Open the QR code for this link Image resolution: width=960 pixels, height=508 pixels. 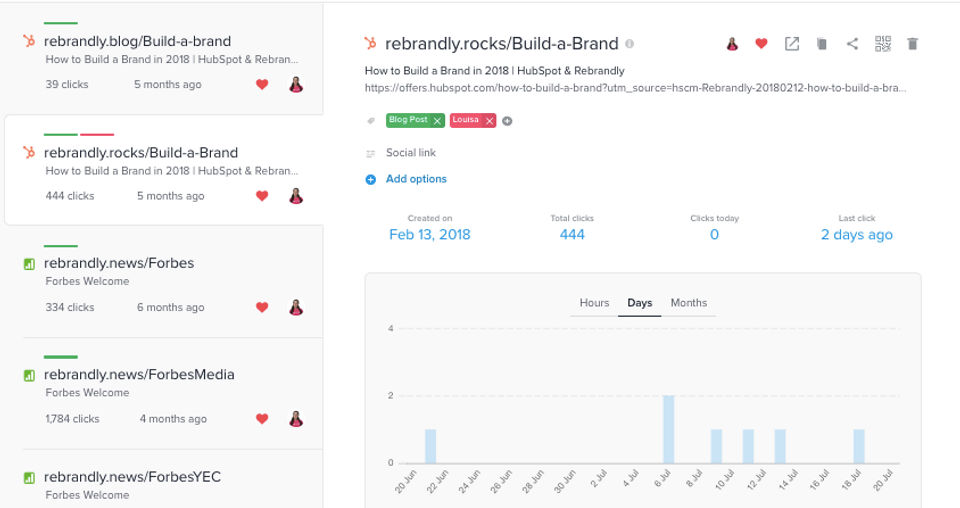point(882,44)
